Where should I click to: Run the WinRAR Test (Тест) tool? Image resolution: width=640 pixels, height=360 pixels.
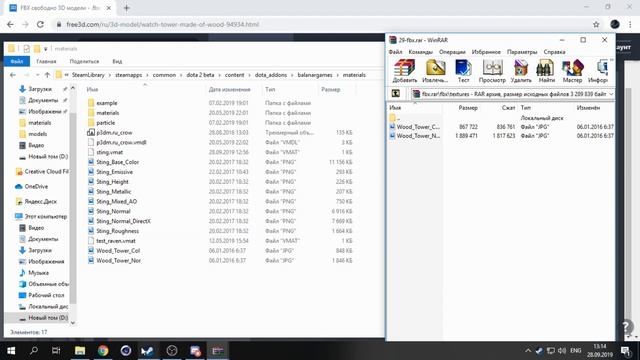[x=463, y=71]
